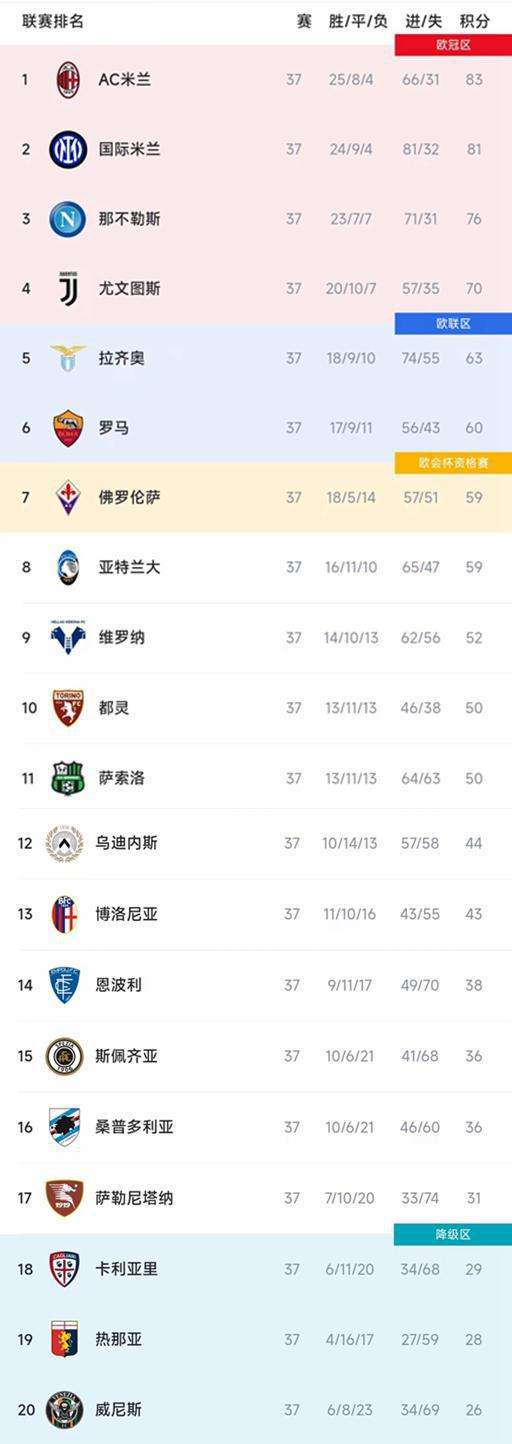
Task: Click the 联赛排名 header
Action: coord(53,21)
